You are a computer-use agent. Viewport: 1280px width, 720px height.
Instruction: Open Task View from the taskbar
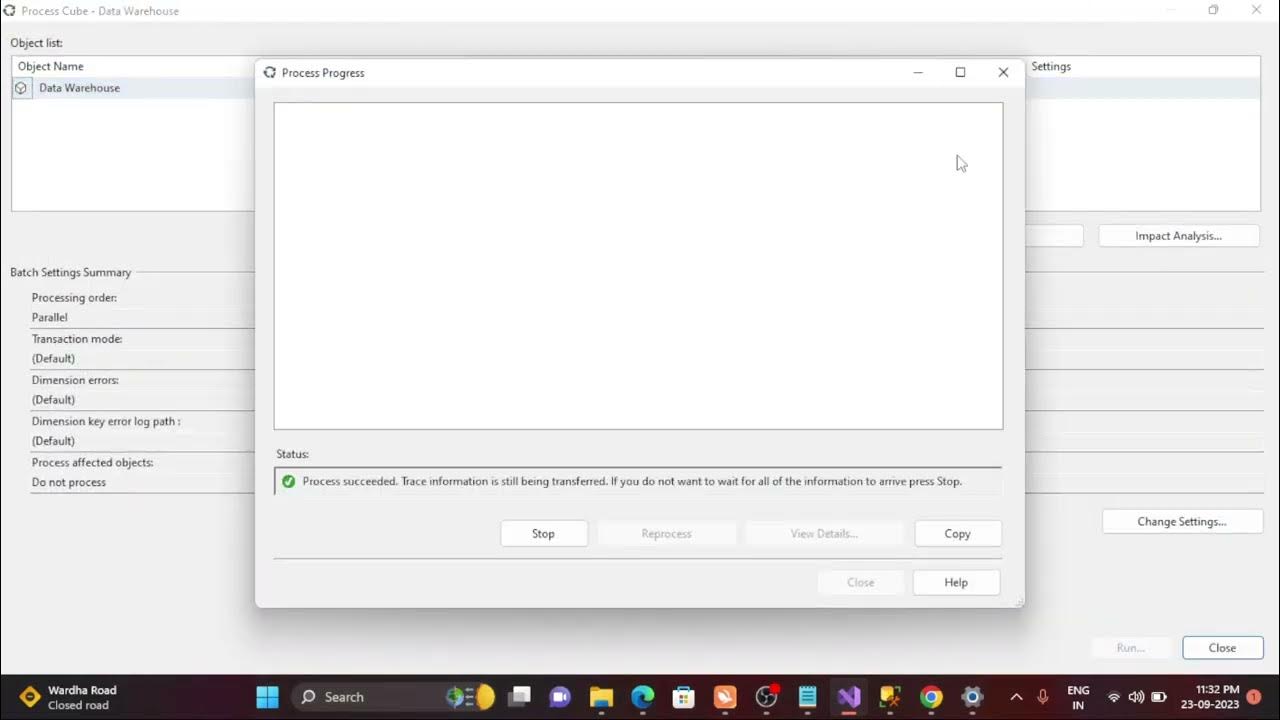519,697
